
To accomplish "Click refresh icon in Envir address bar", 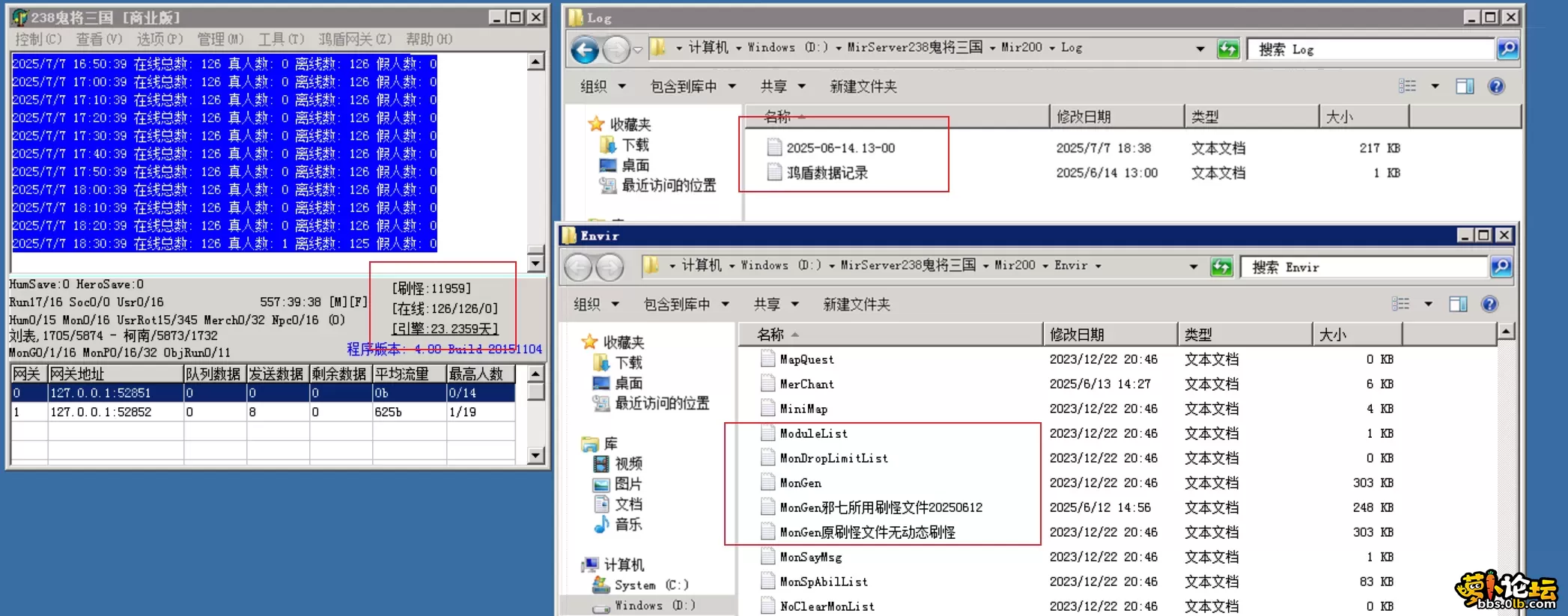I will 1221,267.
